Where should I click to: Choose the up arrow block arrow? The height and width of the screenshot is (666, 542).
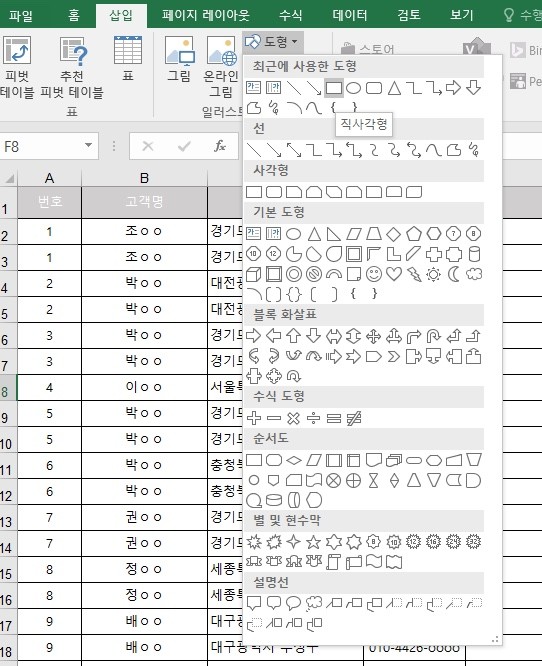[x=294, y=336]
